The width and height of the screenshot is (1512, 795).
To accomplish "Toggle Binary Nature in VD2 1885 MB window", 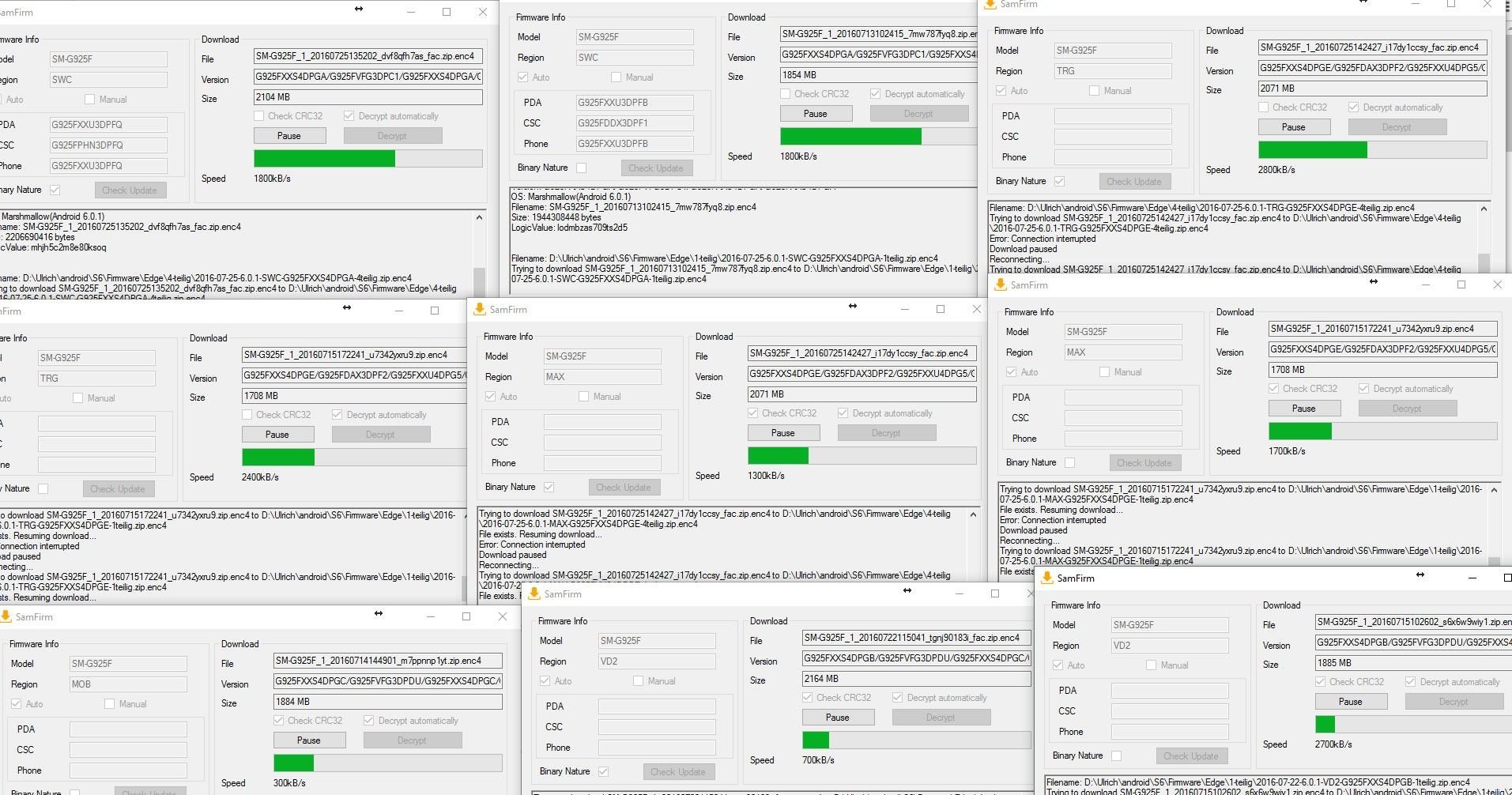I will pyautogui.click(x=1117, y=755).
